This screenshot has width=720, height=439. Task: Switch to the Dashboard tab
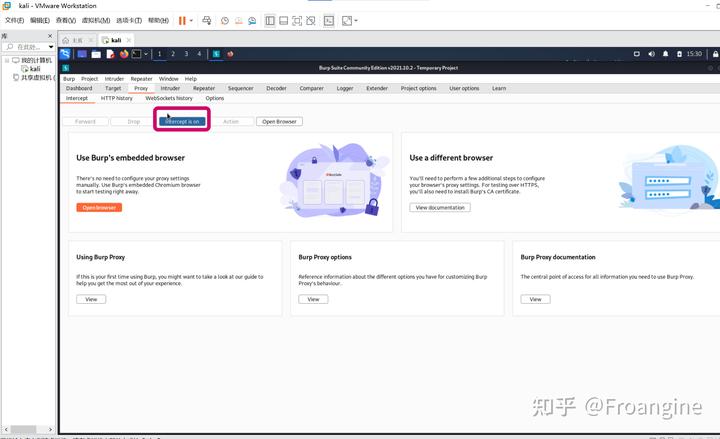(79, 88)
